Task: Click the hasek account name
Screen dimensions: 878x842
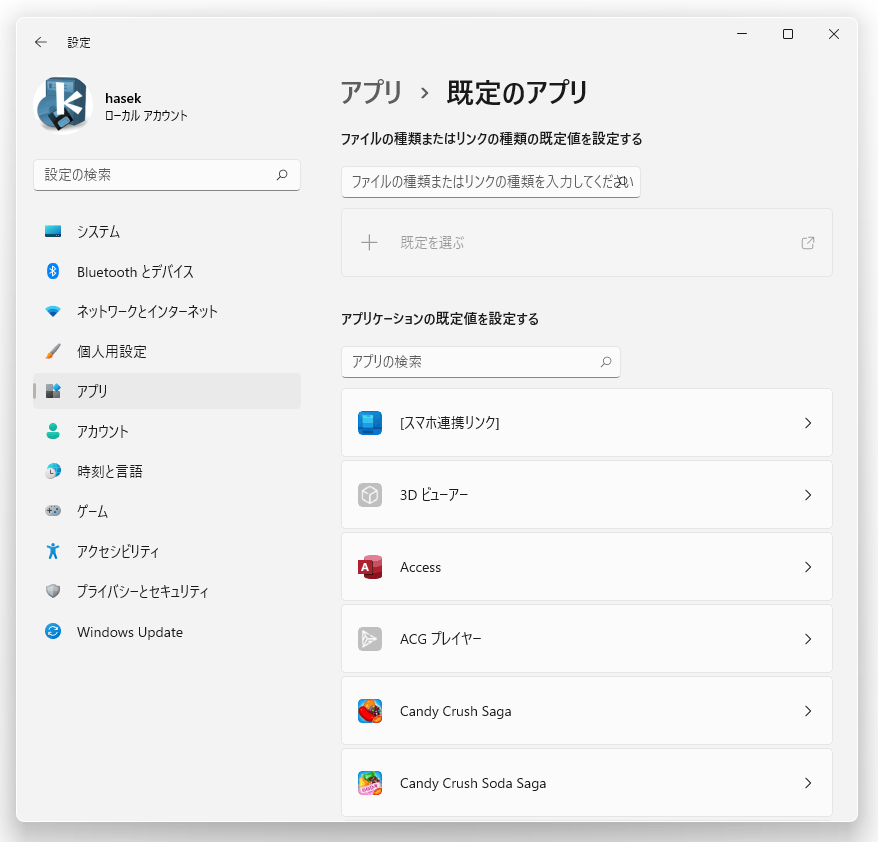Action: (123, 99)
